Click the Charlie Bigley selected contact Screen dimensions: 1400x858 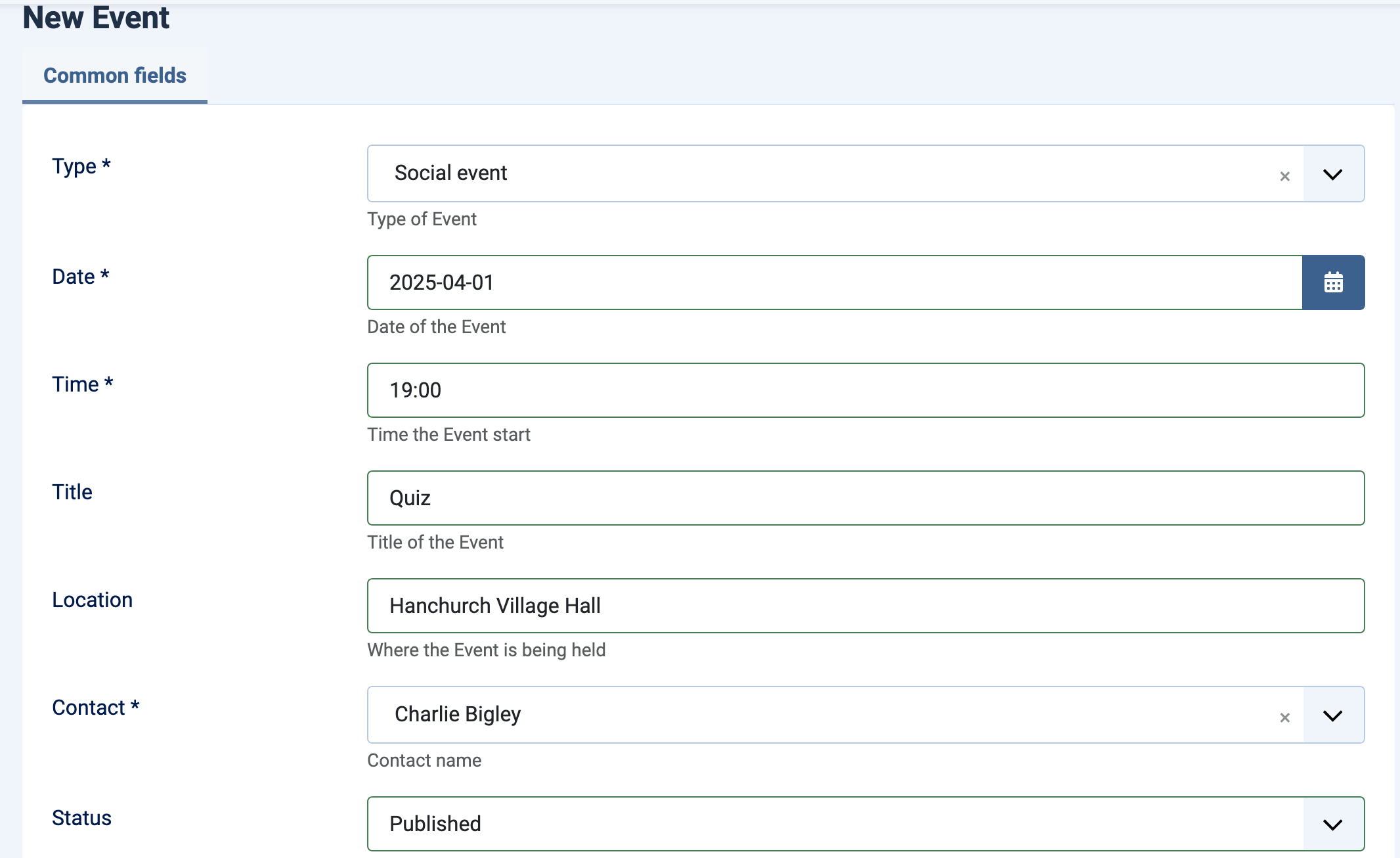click(458, 714)
